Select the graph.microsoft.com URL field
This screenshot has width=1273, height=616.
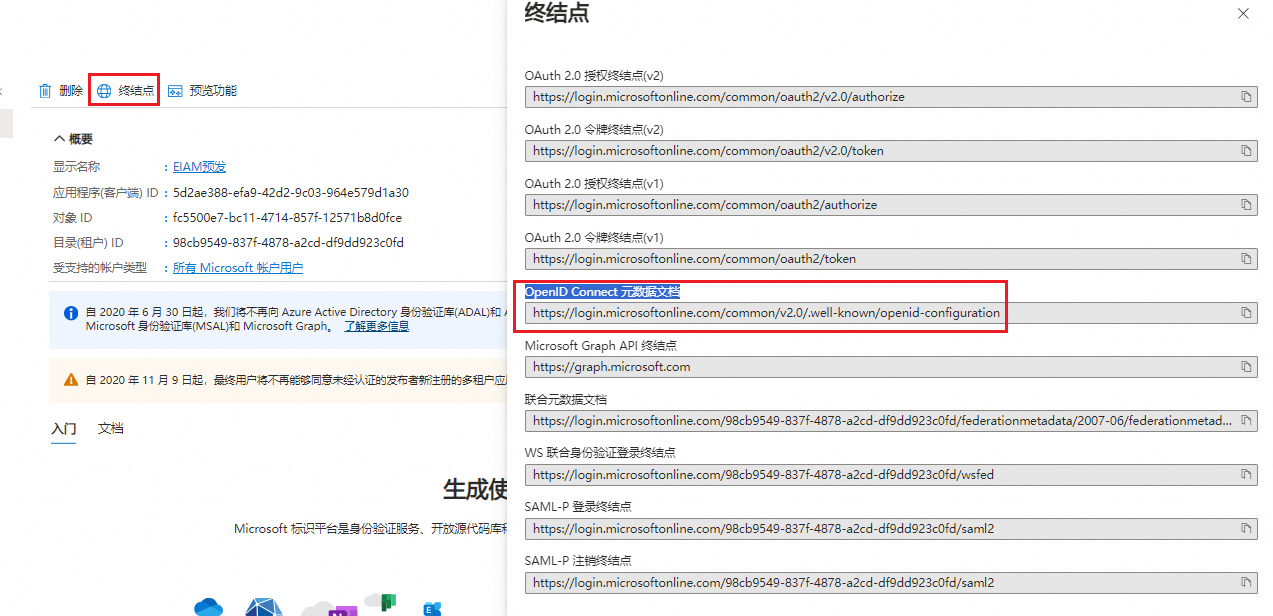(x=891, y=367)
